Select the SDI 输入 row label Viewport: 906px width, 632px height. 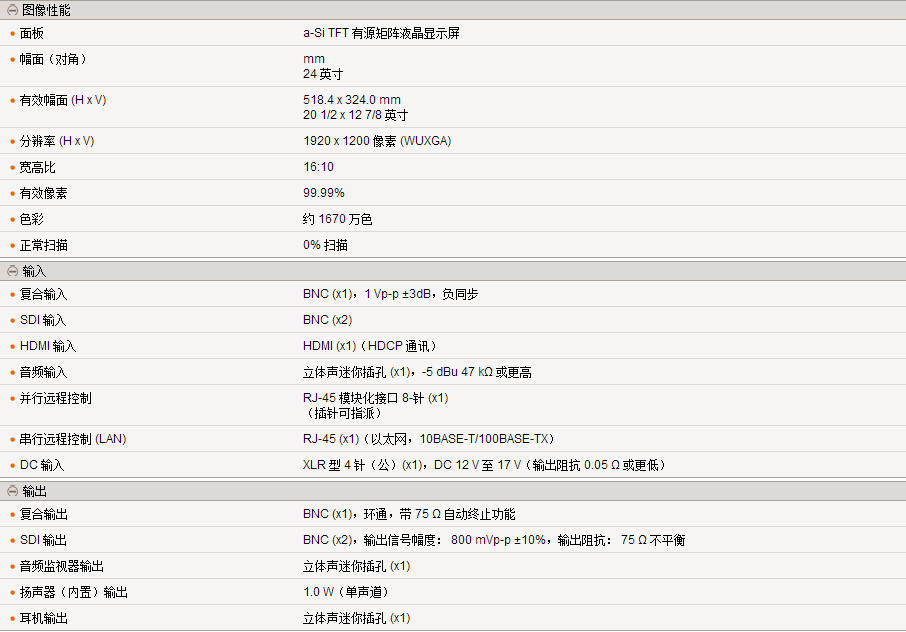[x=43, y=320]
